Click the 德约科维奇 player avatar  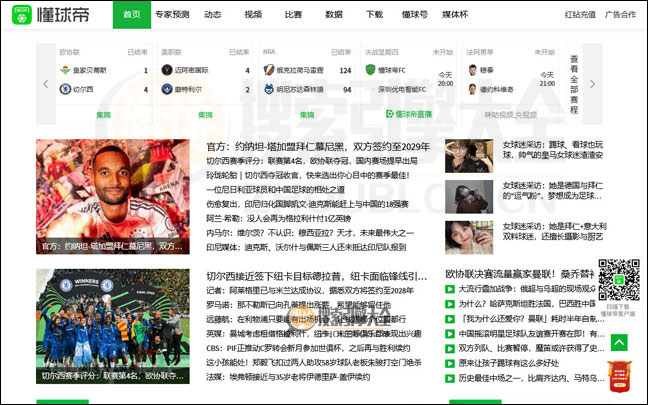point(472,89)
